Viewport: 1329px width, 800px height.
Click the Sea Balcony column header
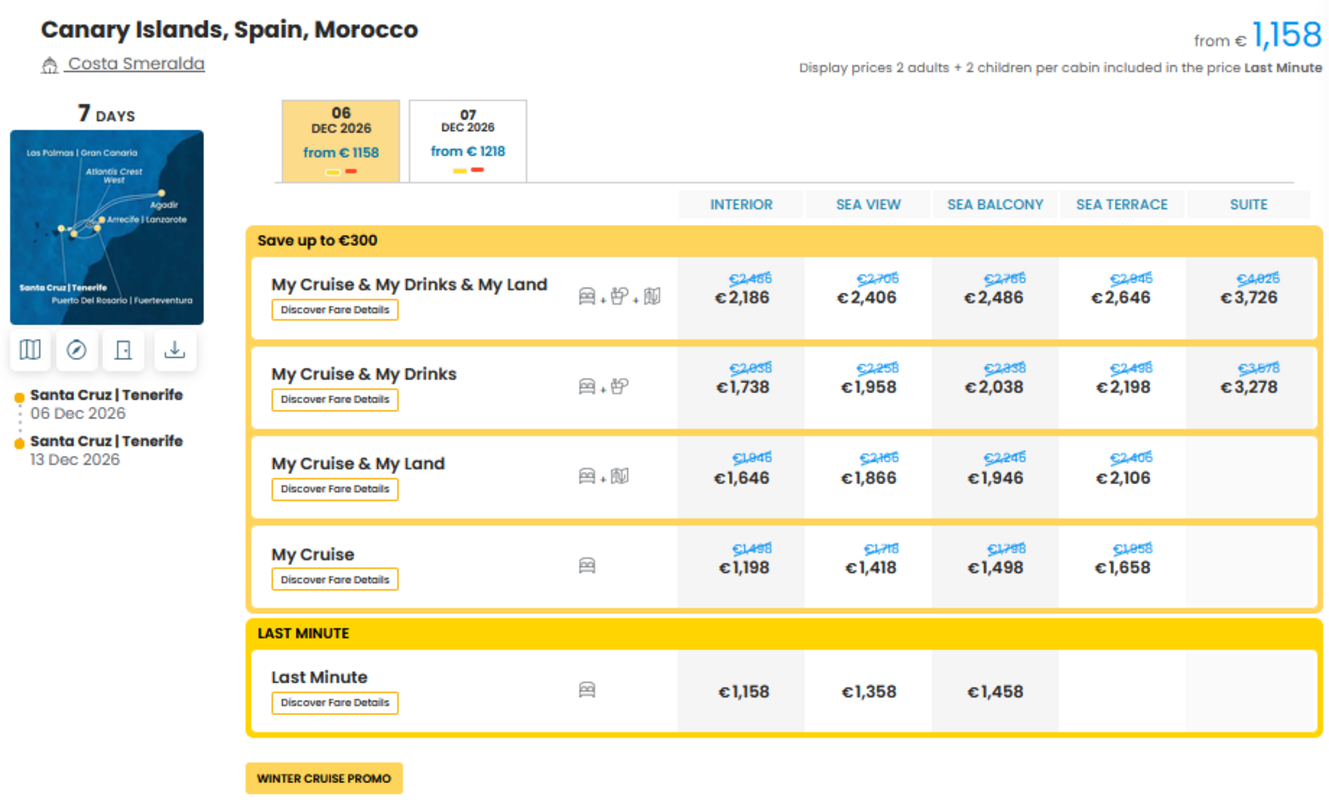[995, 204]
